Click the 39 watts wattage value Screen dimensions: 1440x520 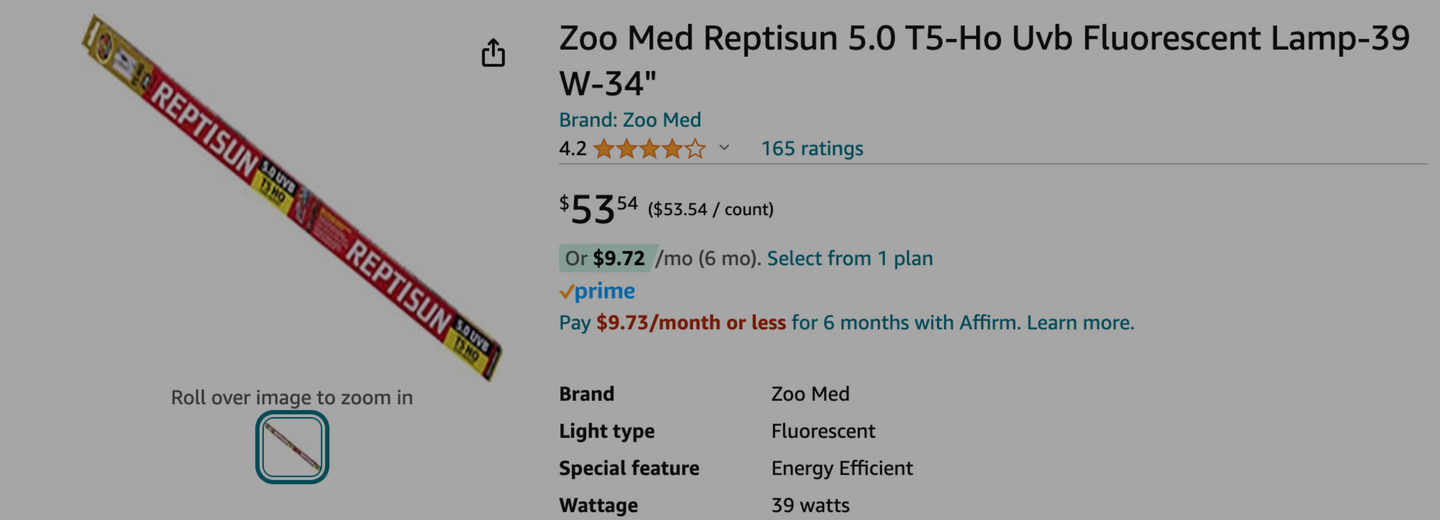(810, 505)
